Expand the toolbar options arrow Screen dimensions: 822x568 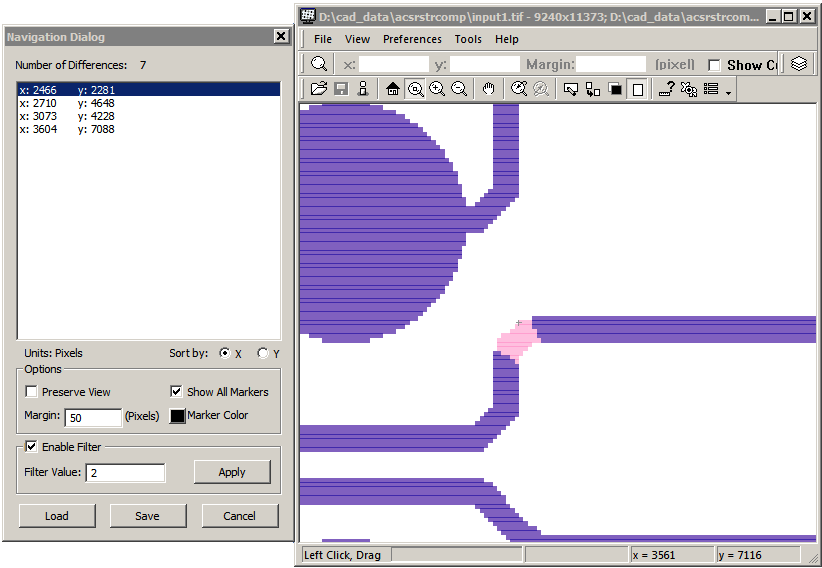point(729,93)
